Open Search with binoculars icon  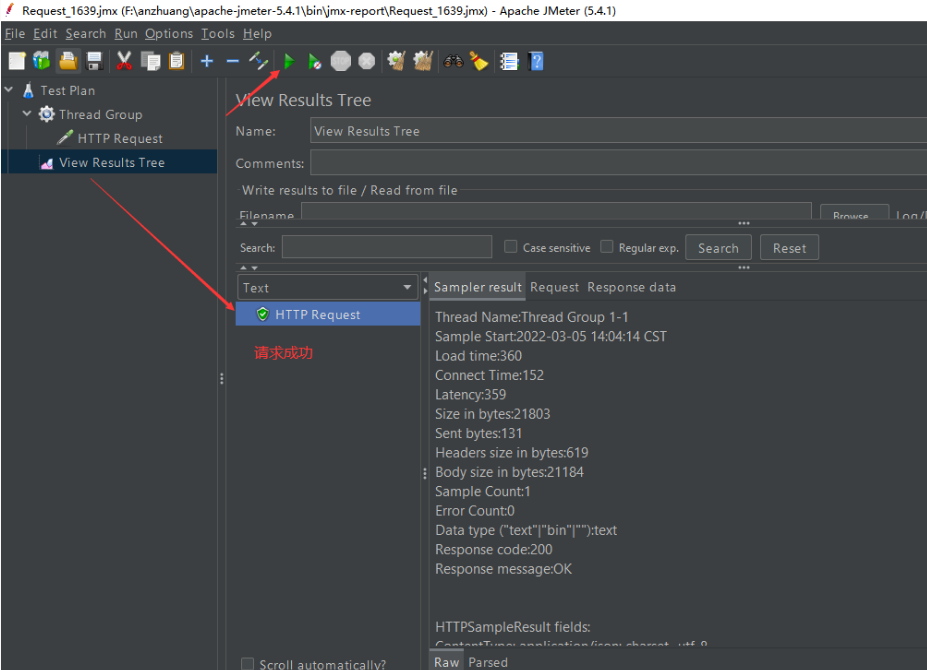pos(453,61)
